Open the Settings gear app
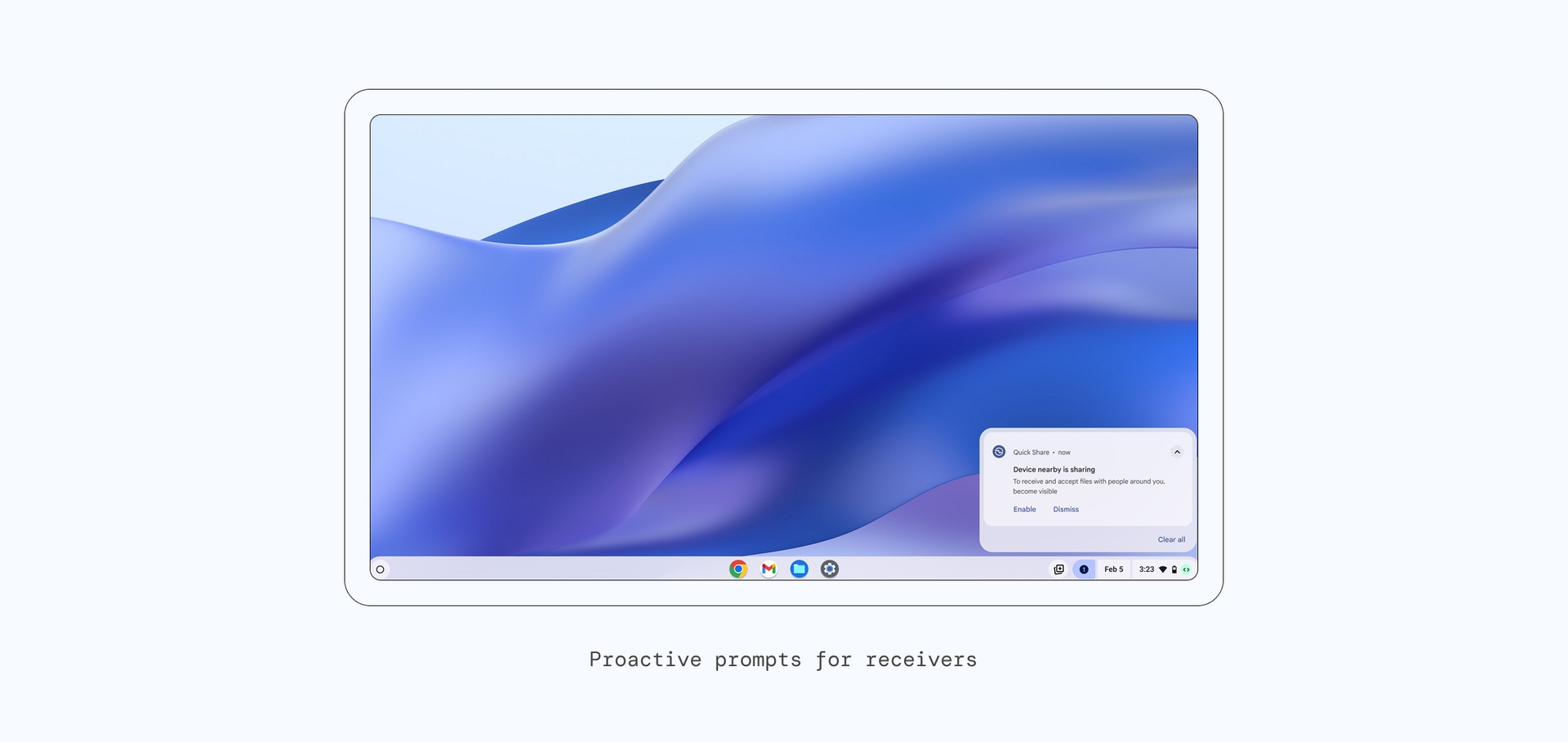The image size is (1568, 742). coord(830,570)
